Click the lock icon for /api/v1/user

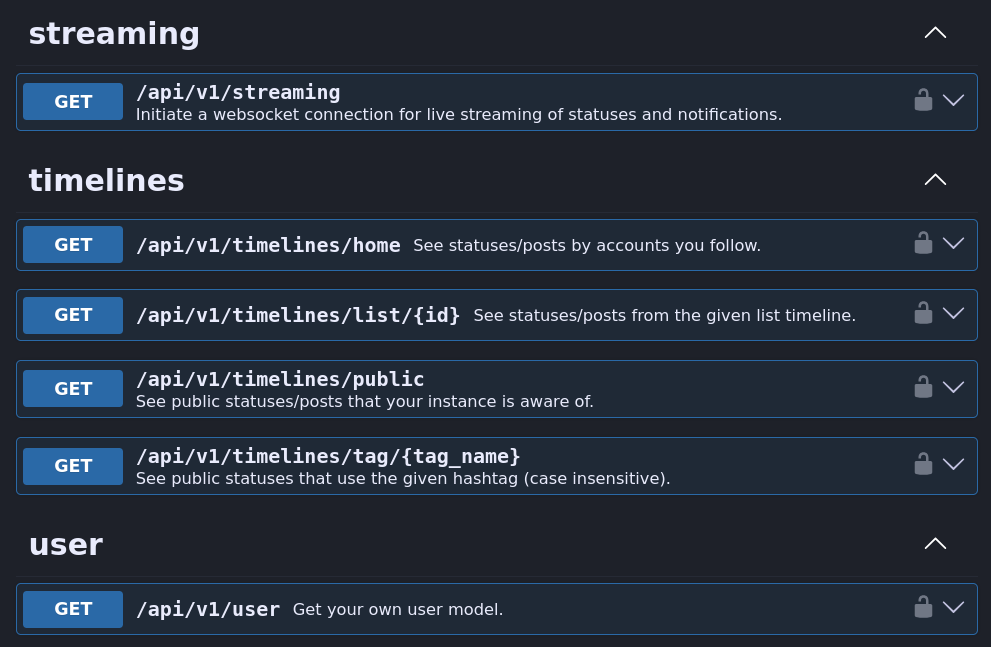[x=923, y=607]
